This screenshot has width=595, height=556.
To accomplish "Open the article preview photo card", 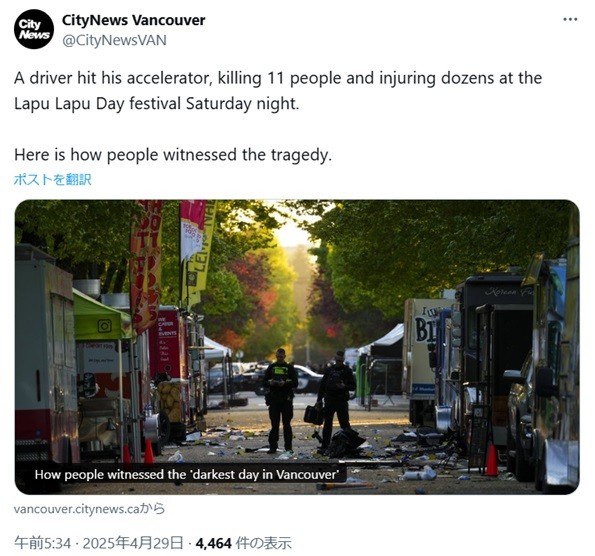I will (297, 347).
